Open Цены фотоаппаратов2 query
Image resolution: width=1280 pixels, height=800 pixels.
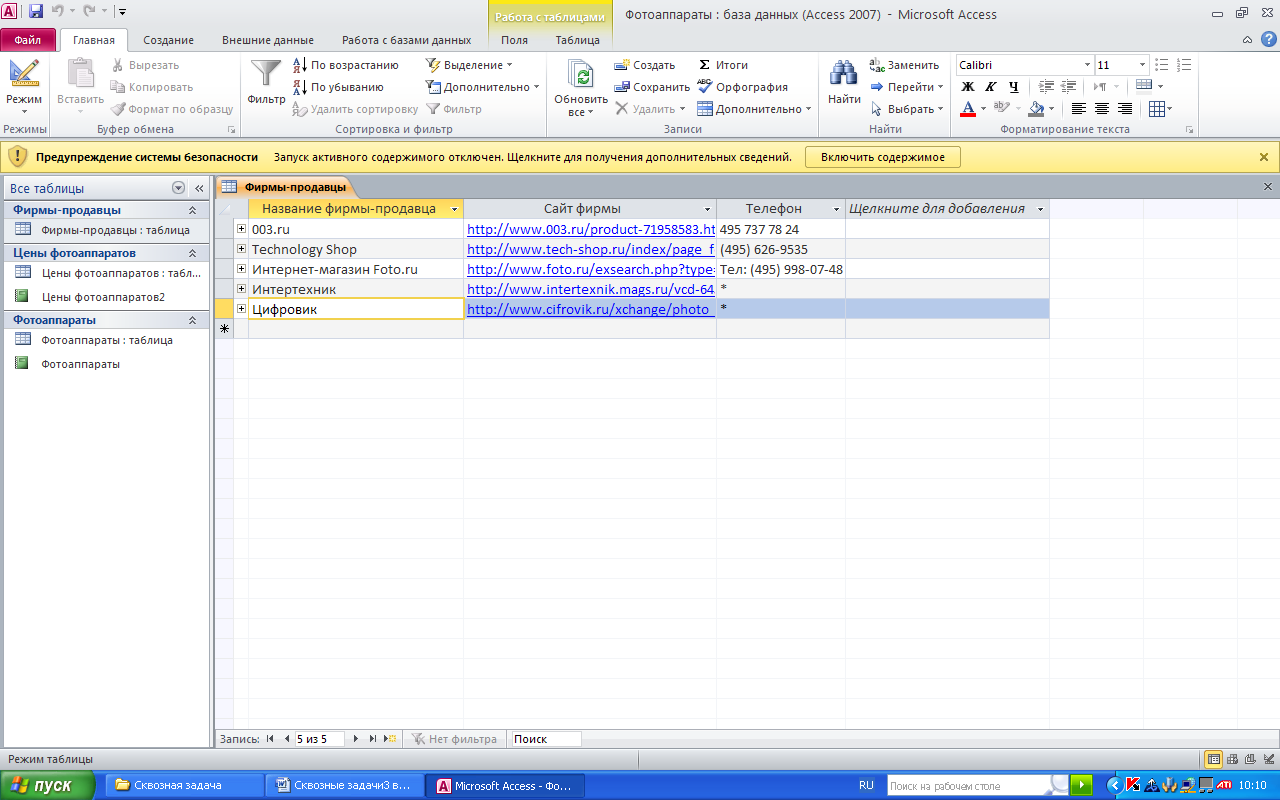point(106,297)
